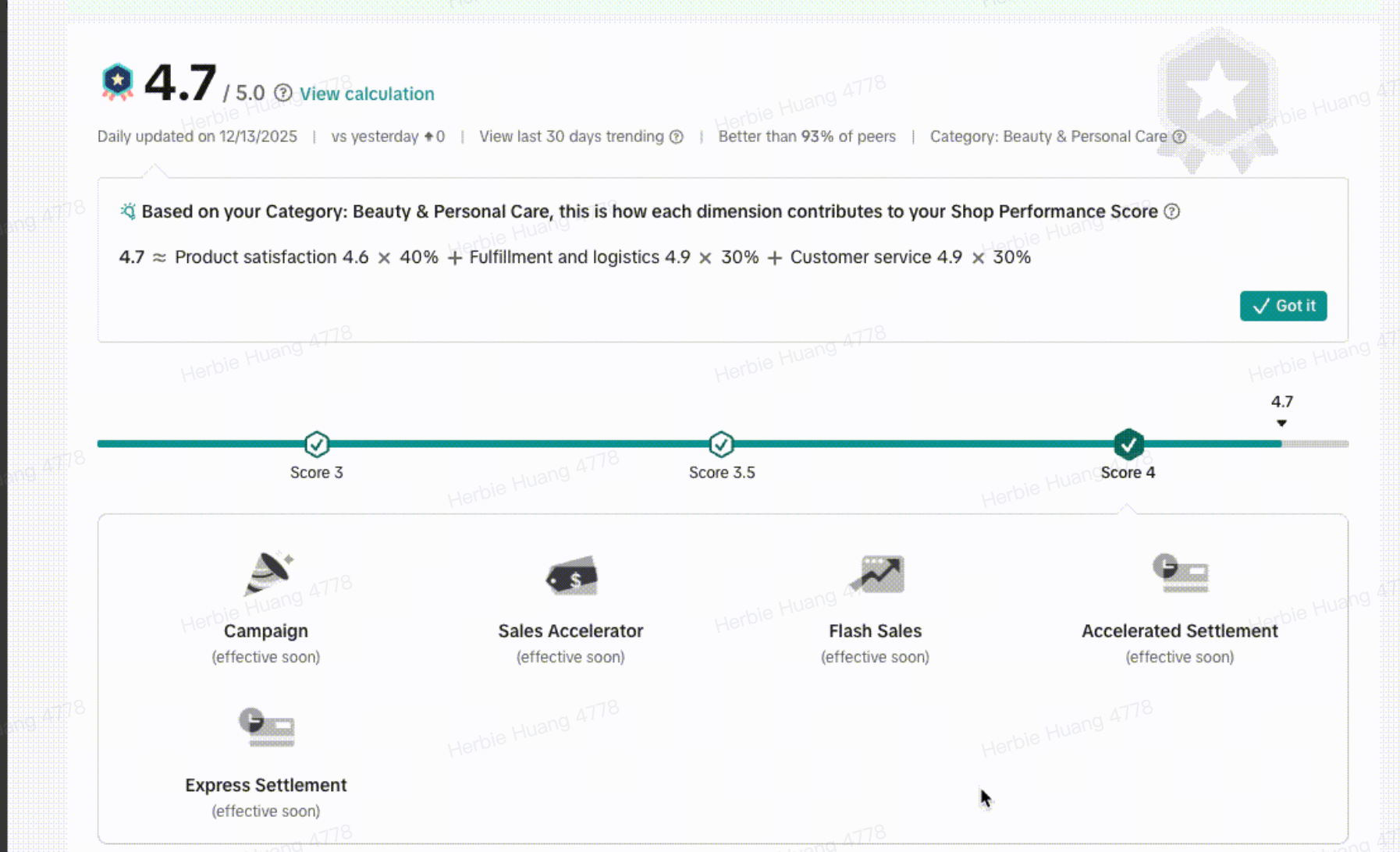Click the Accelerated Settlement card icon
This screenshot has height=852, width=1400.
point(1180,574)
